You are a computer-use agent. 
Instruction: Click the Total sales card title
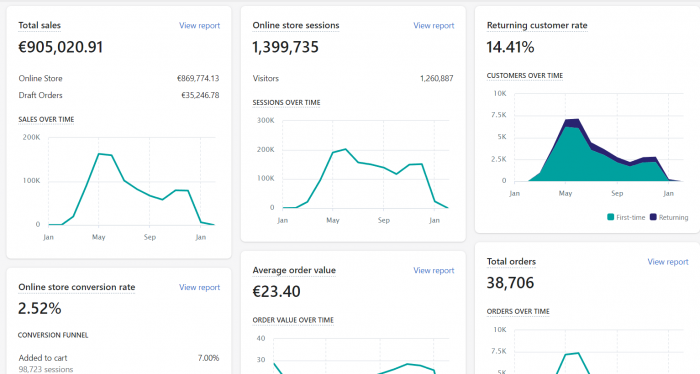pyautogui.click(x=39, y=25)
